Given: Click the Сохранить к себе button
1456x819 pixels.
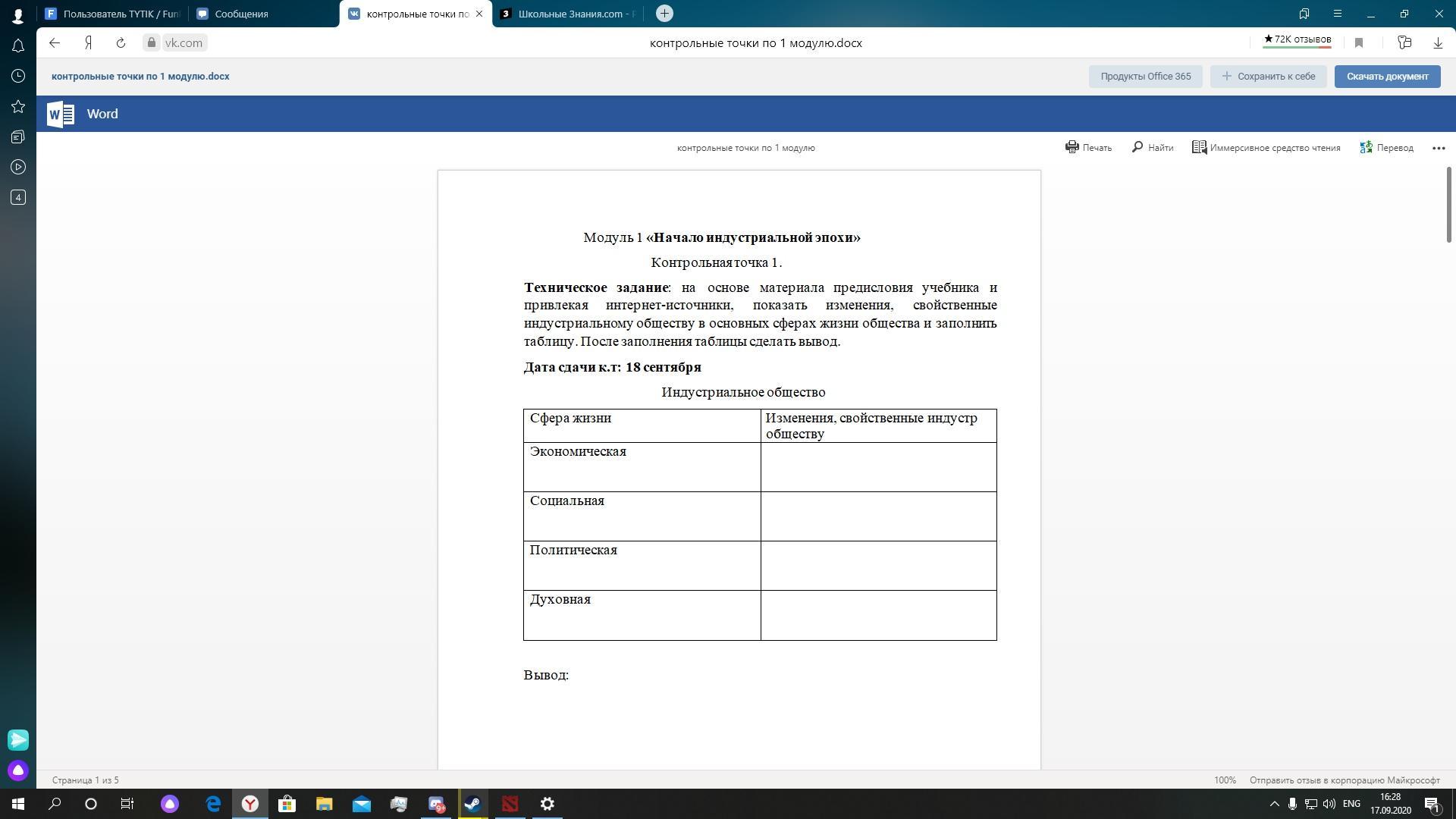Looking at the screenshot, I should 1268,77.
